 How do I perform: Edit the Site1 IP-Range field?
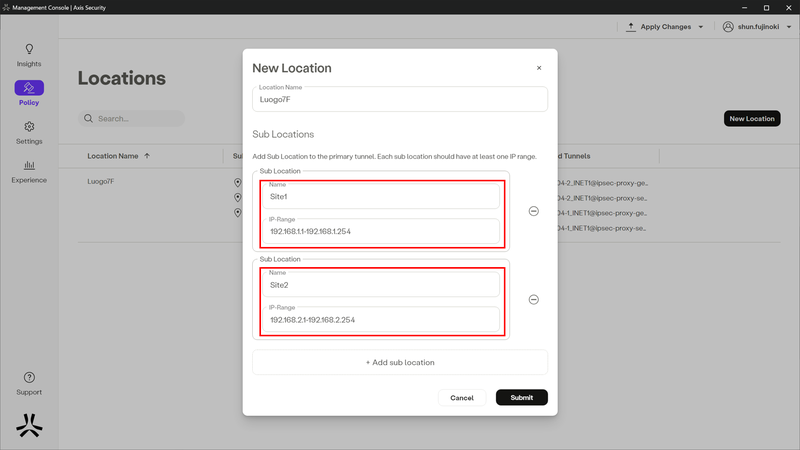tap(381, 231)
